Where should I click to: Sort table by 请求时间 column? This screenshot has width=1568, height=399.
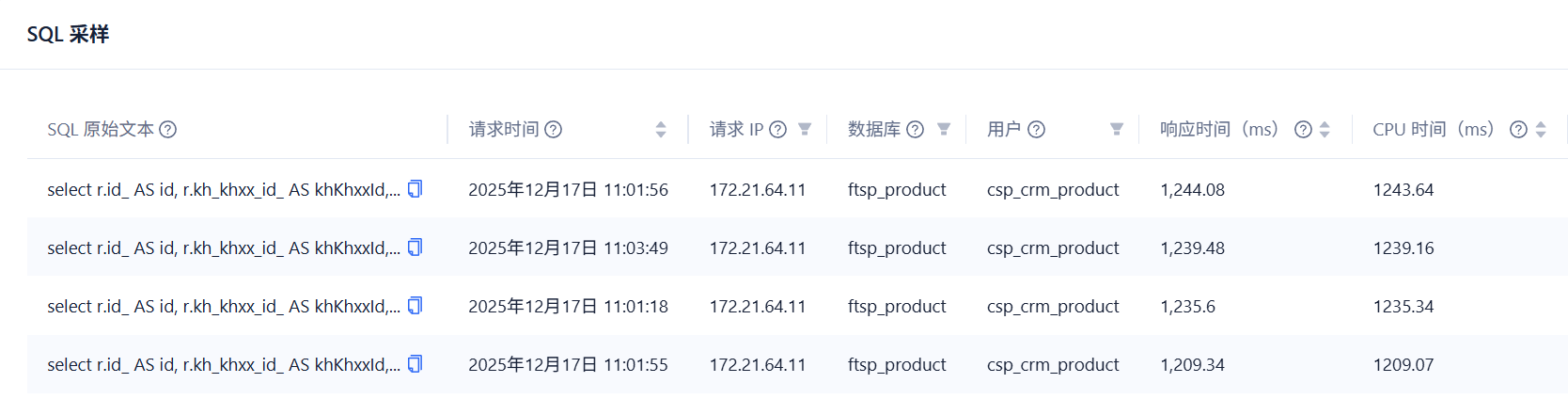pyautogui.click(x=661, y=129)
